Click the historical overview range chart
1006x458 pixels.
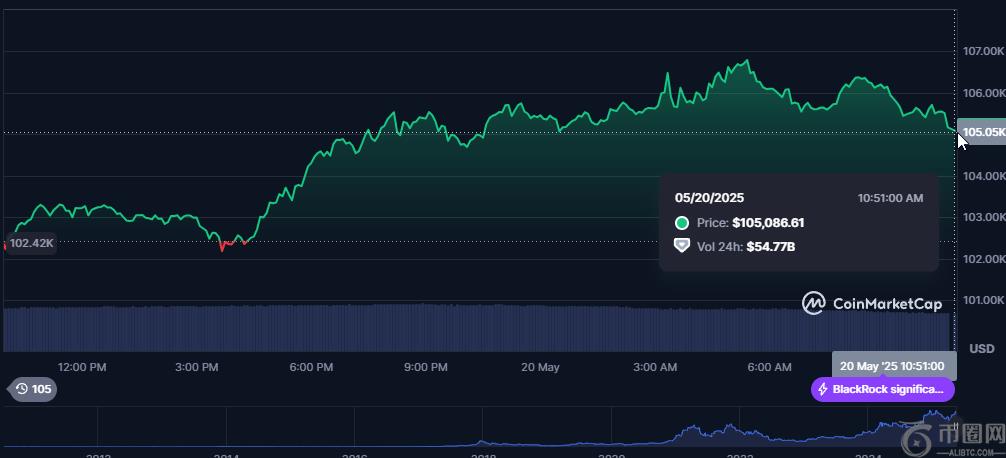(480, 430)
